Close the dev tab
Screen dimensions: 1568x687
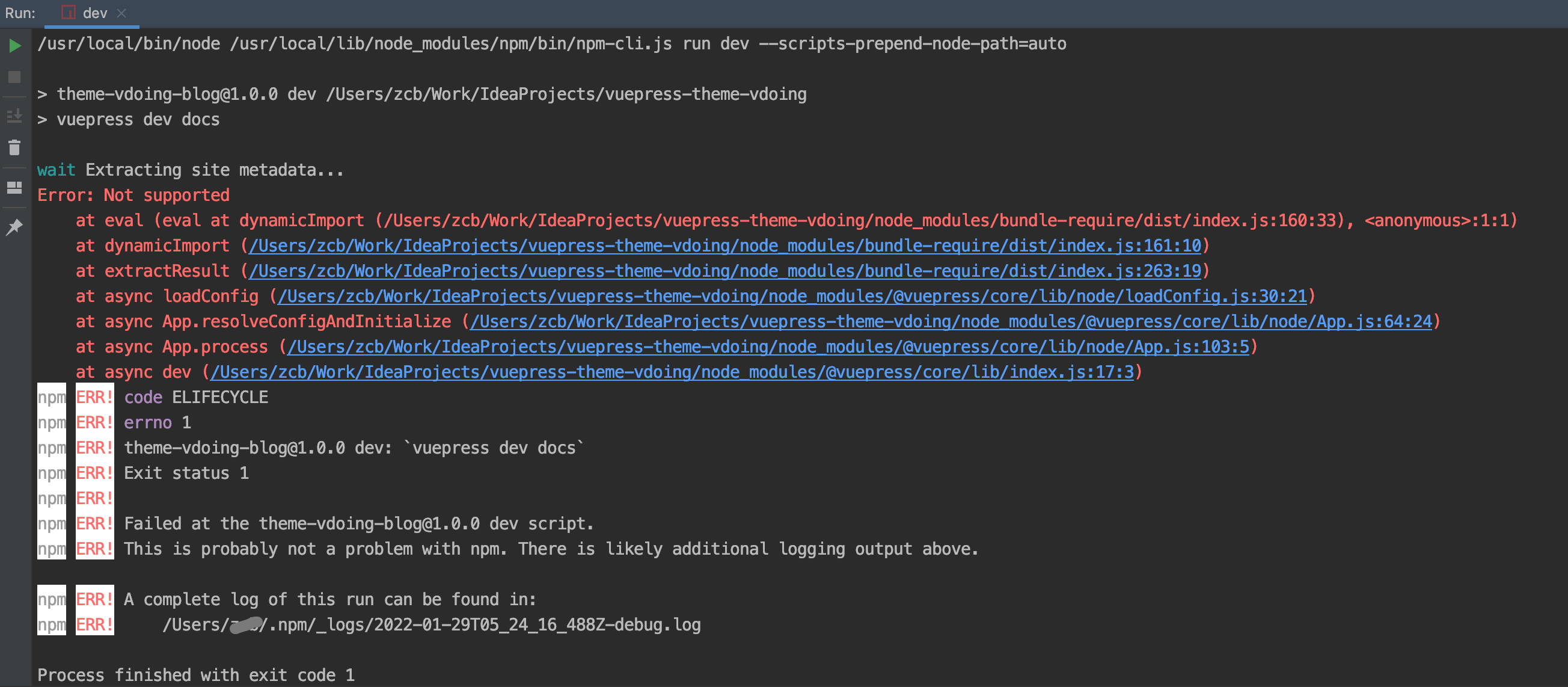point(121,12)
